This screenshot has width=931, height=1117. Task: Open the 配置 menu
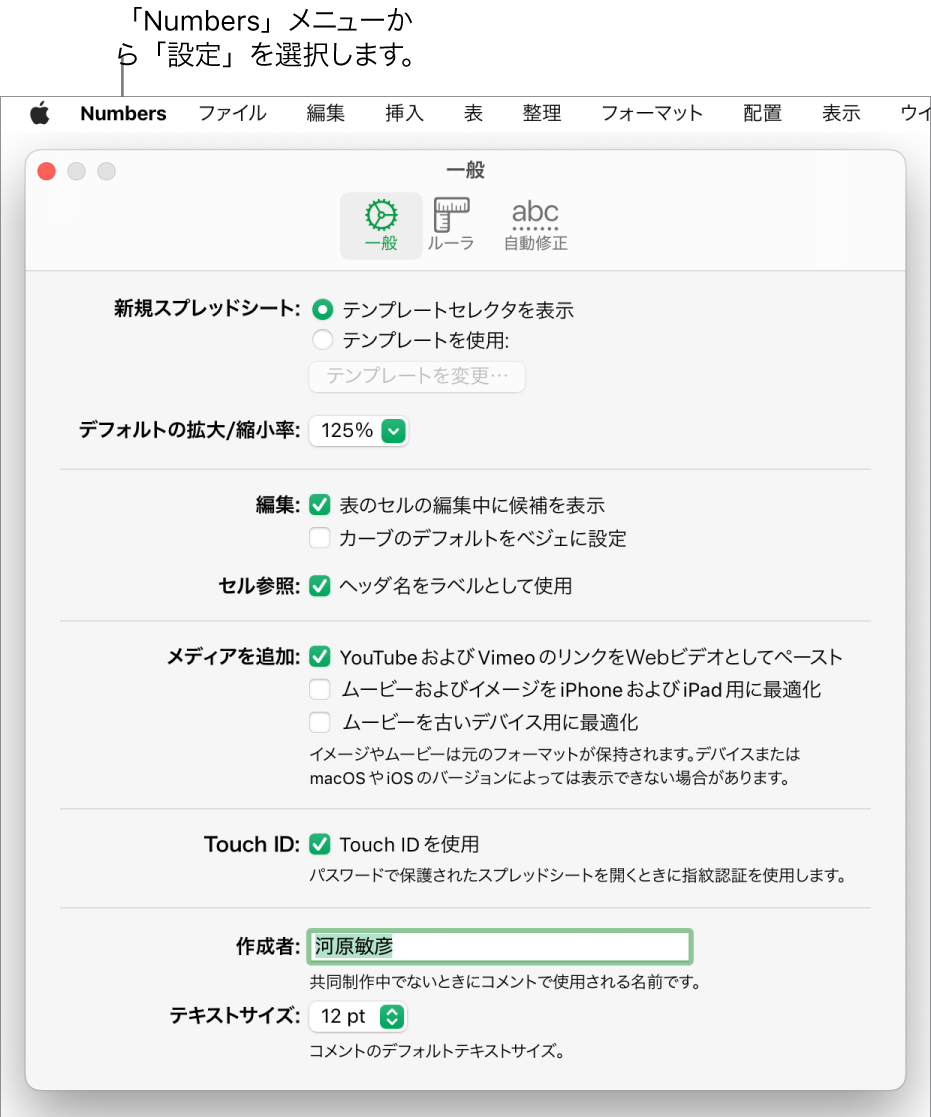763,113
